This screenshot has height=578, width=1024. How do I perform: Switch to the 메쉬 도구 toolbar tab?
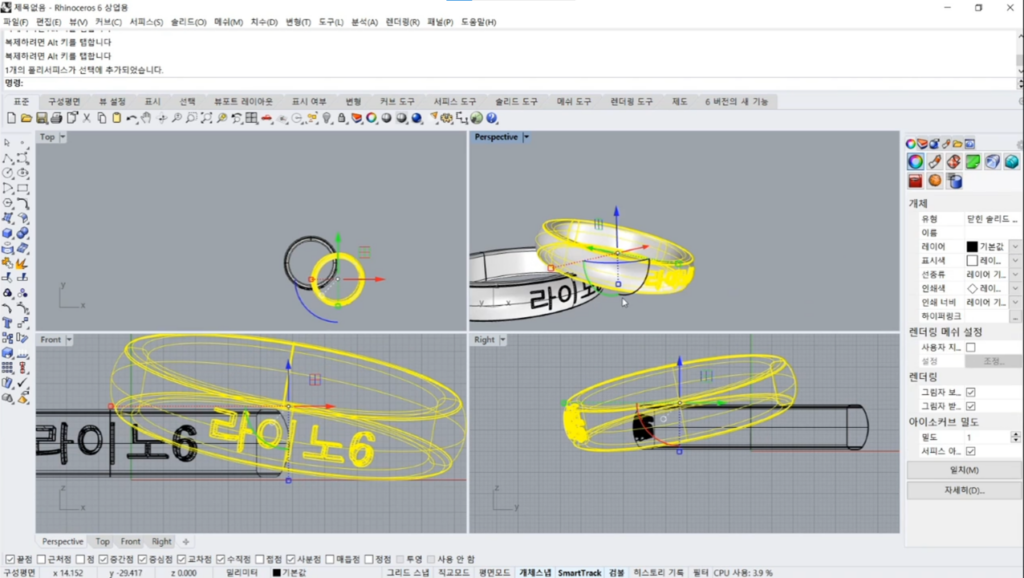coord(574,101)
